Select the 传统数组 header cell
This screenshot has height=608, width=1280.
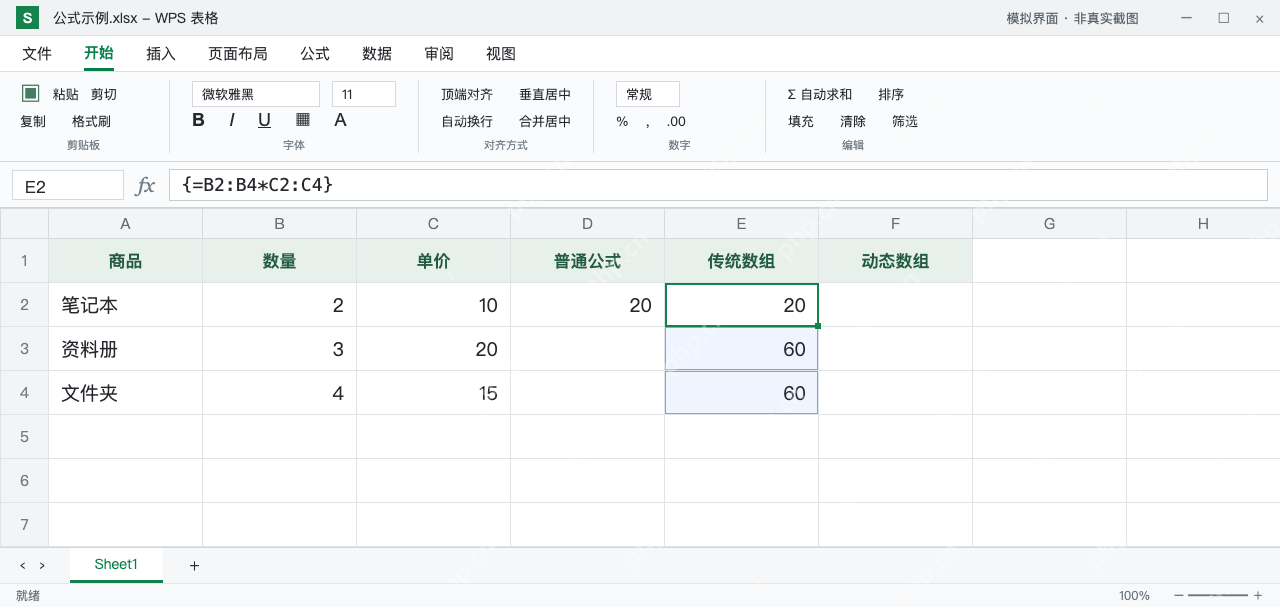pyautogui.click(x=741, y=261)
